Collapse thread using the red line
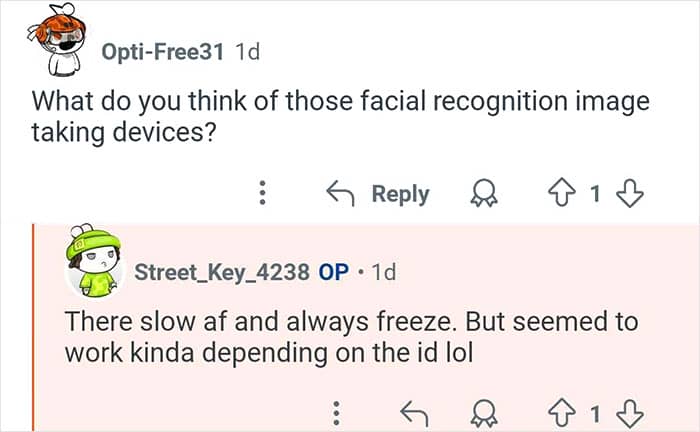 click(33, 330)
